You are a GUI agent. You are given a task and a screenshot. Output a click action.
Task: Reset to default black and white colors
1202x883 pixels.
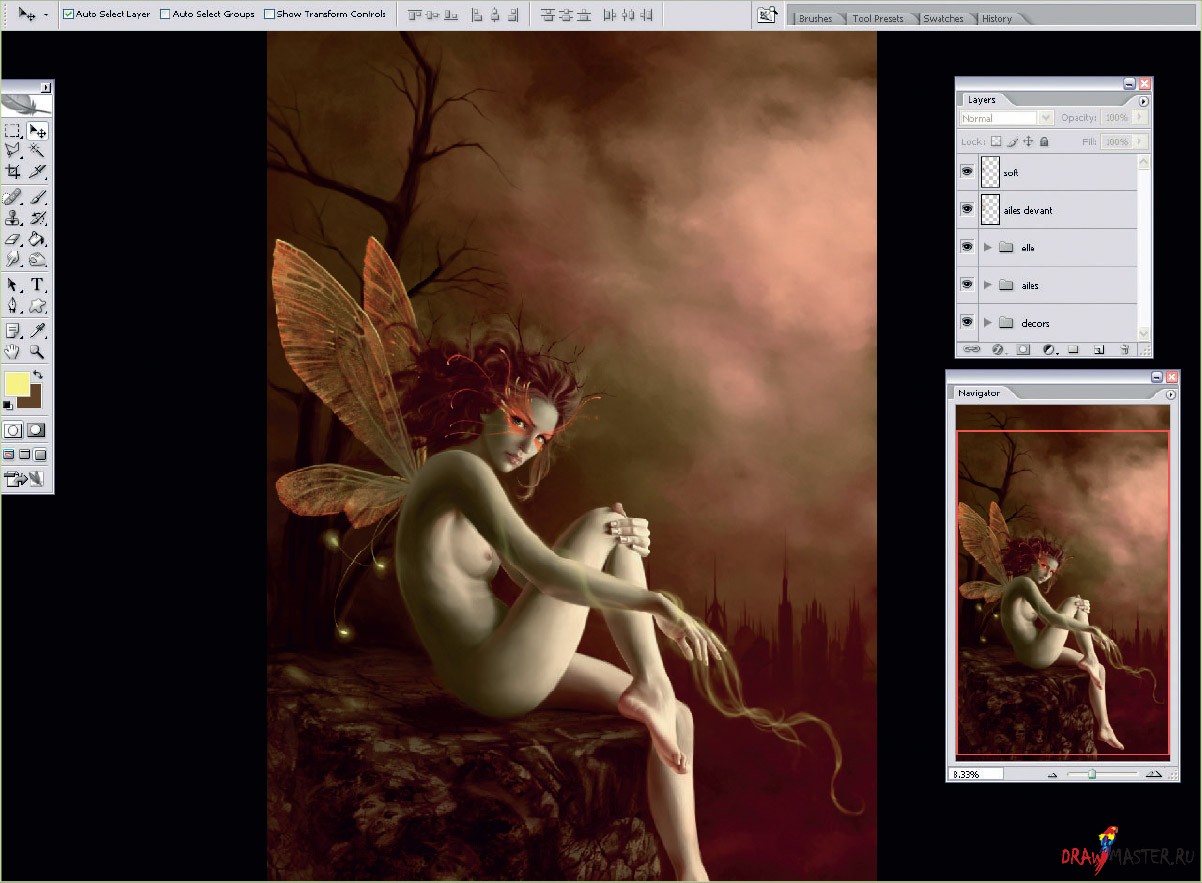[8, 404]
